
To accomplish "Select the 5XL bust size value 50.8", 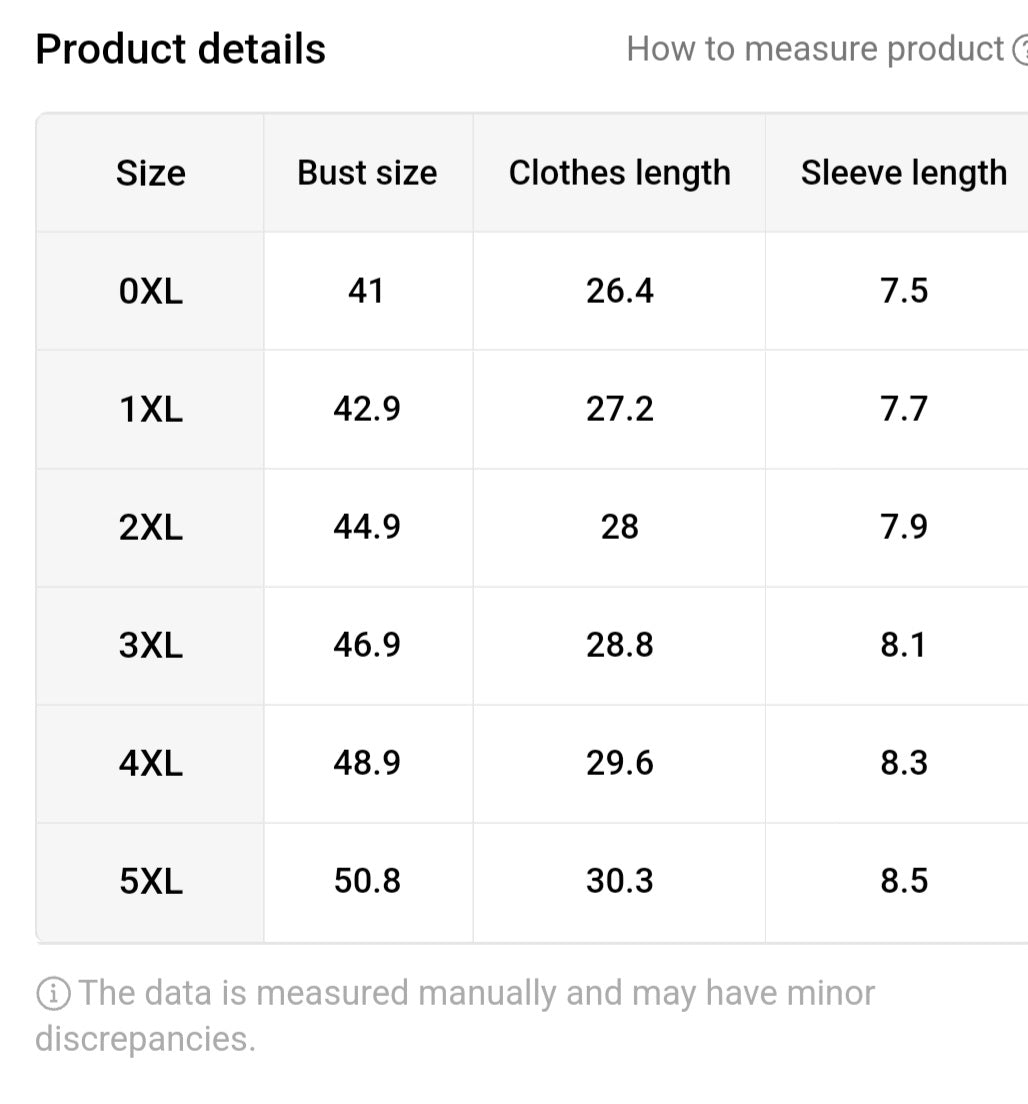I will 367,881.
